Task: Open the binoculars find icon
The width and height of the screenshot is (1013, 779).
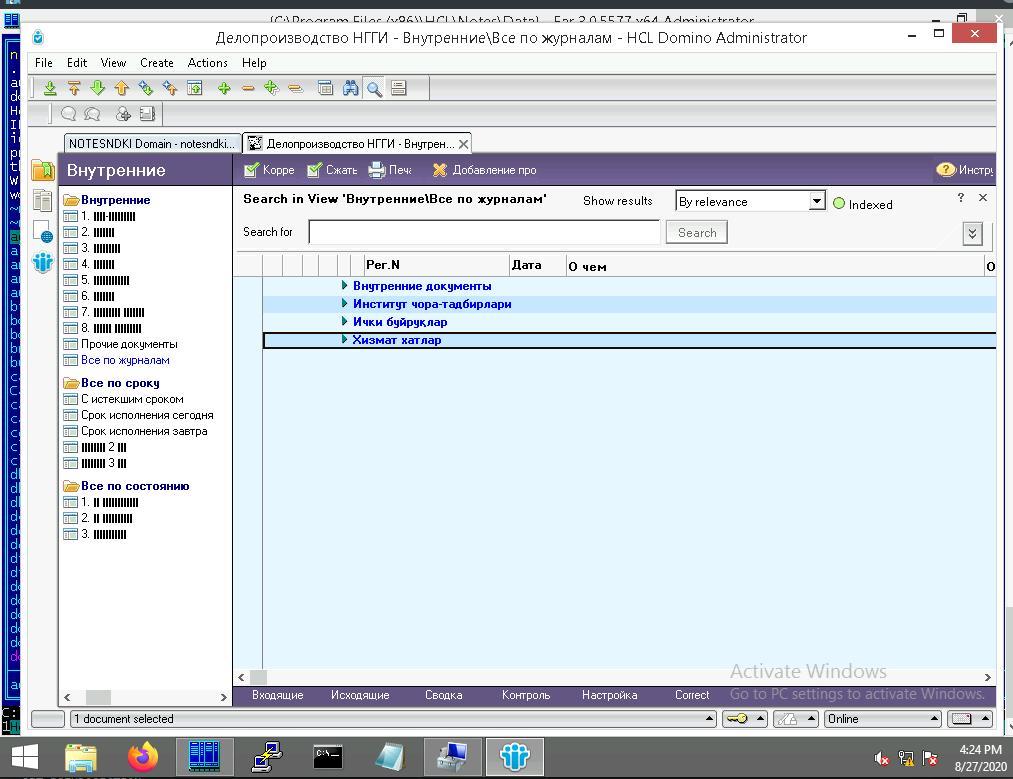Action: click(350, 88)
